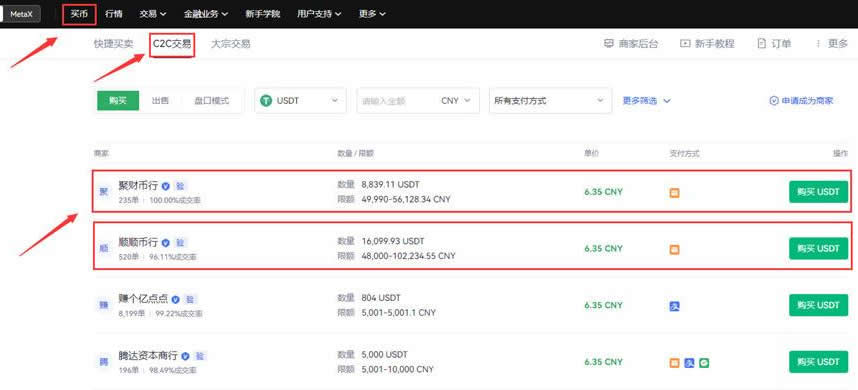Click the 顺 avatar of 顺顺币行
The height and width of the screenshot is (390, 858).
coord(104,248)
